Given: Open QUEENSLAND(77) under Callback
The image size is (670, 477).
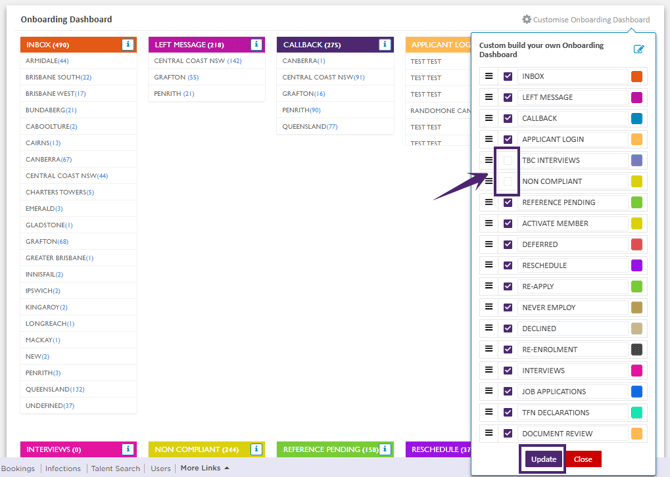Looking at the screenshot, I should click(x=310, y=127).
